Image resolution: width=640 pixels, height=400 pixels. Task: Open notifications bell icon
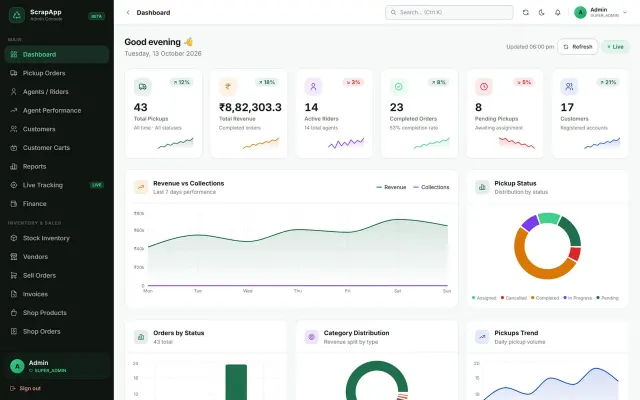(558, 13)
